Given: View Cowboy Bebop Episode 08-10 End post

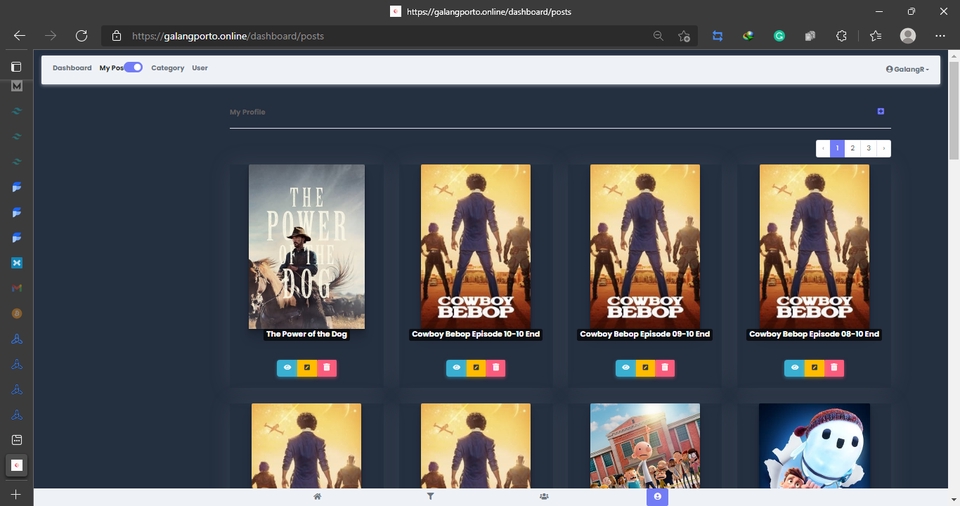Looking at the screenshot, I should [794, 368].
